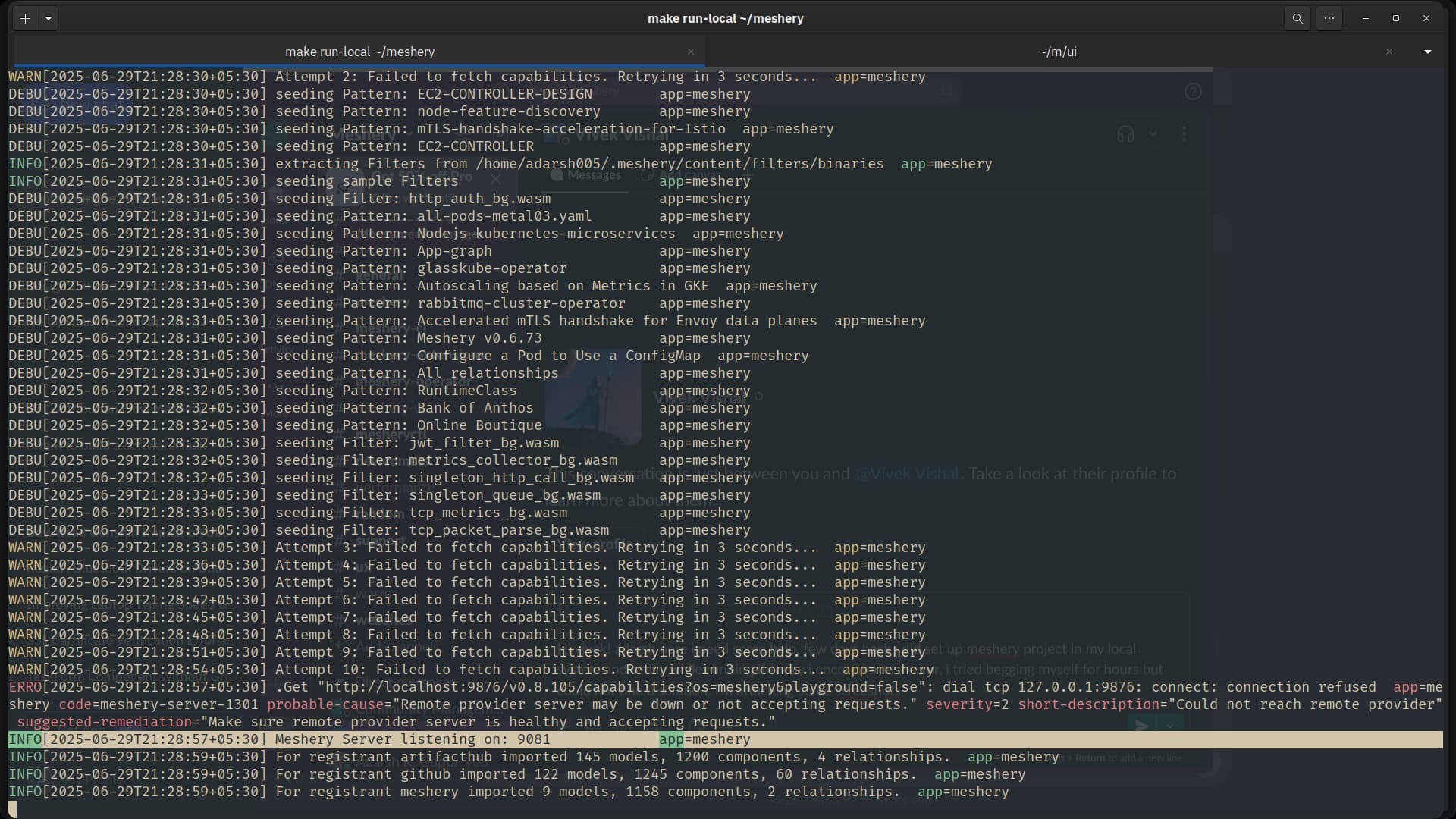
Task: Click "metrics_collector_bg.wasm" text
Action: pyautogui.click(x=513, y=460)
